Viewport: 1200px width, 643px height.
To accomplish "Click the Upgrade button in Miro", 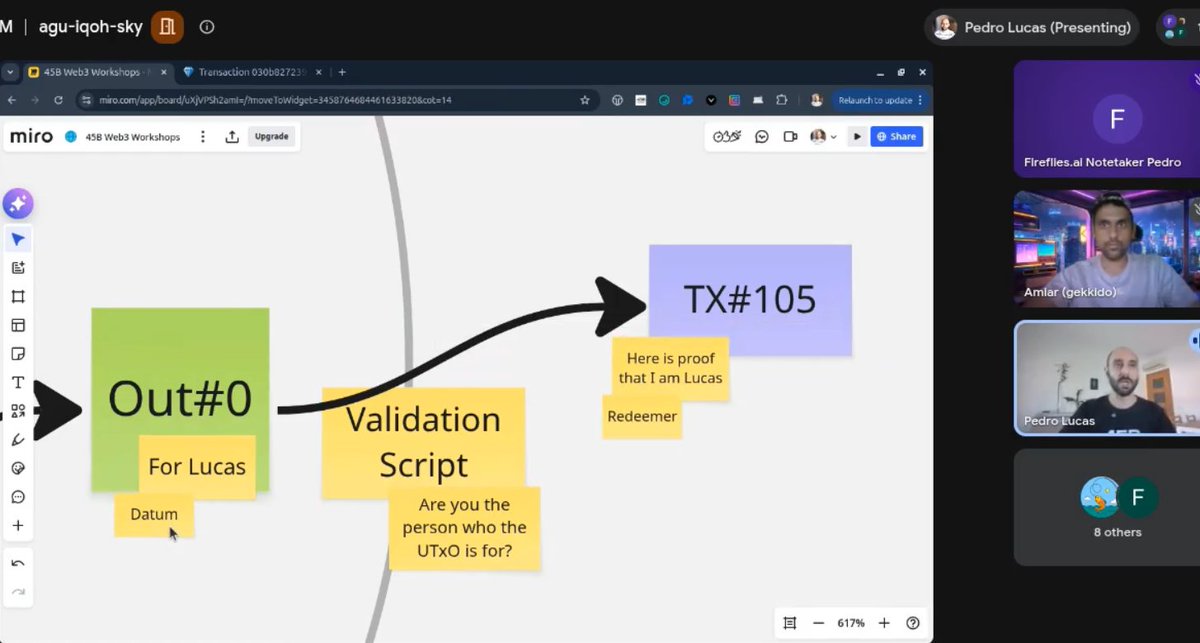I will click(x=271, y=137).
